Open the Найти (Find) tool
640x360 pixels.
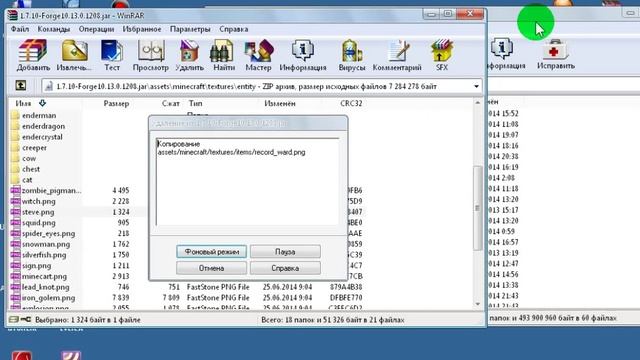pyautogui.click(x=224, y=55)
